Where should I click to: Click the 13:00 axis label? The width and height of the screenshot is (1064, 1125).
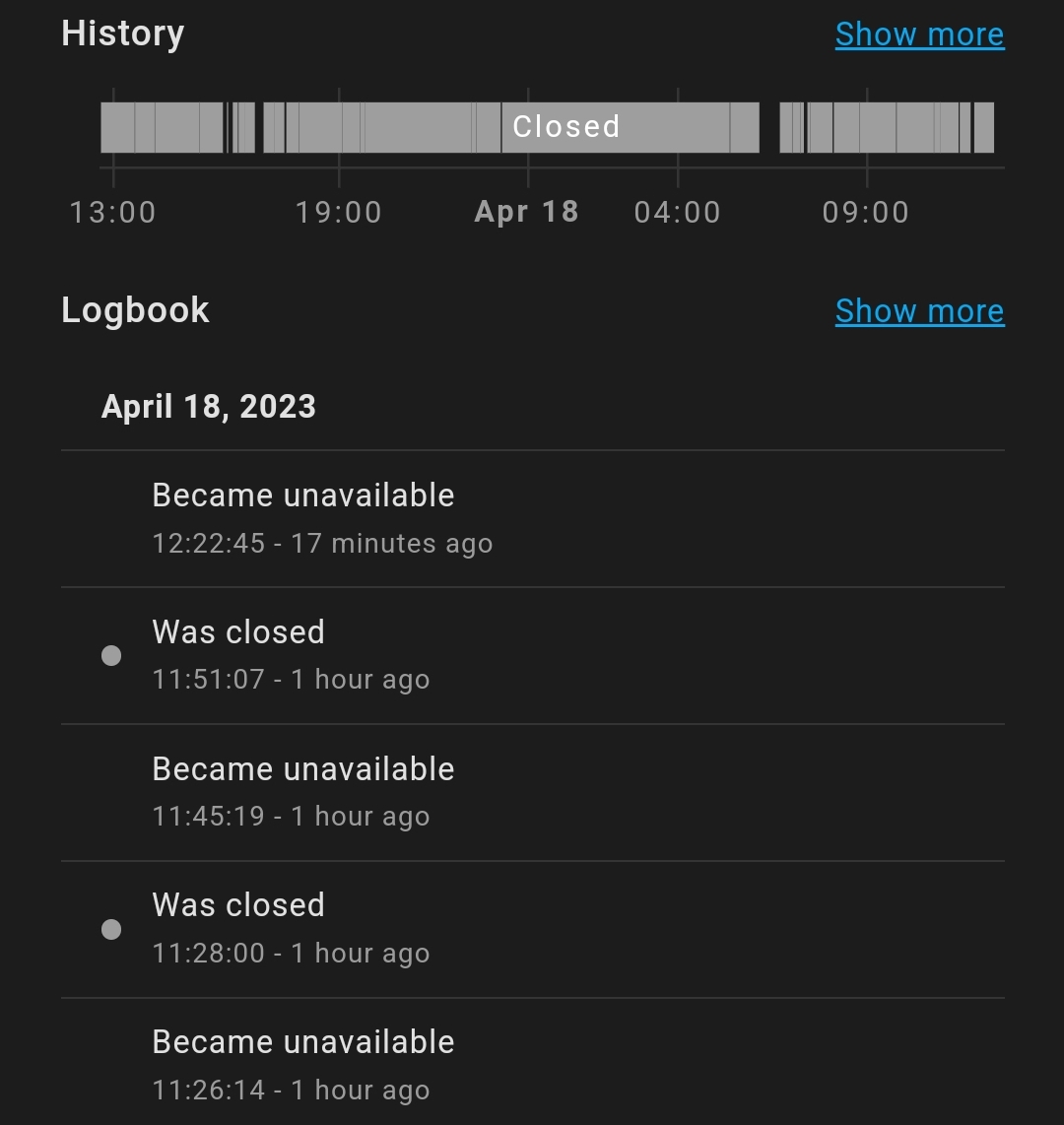click(114, 212)
